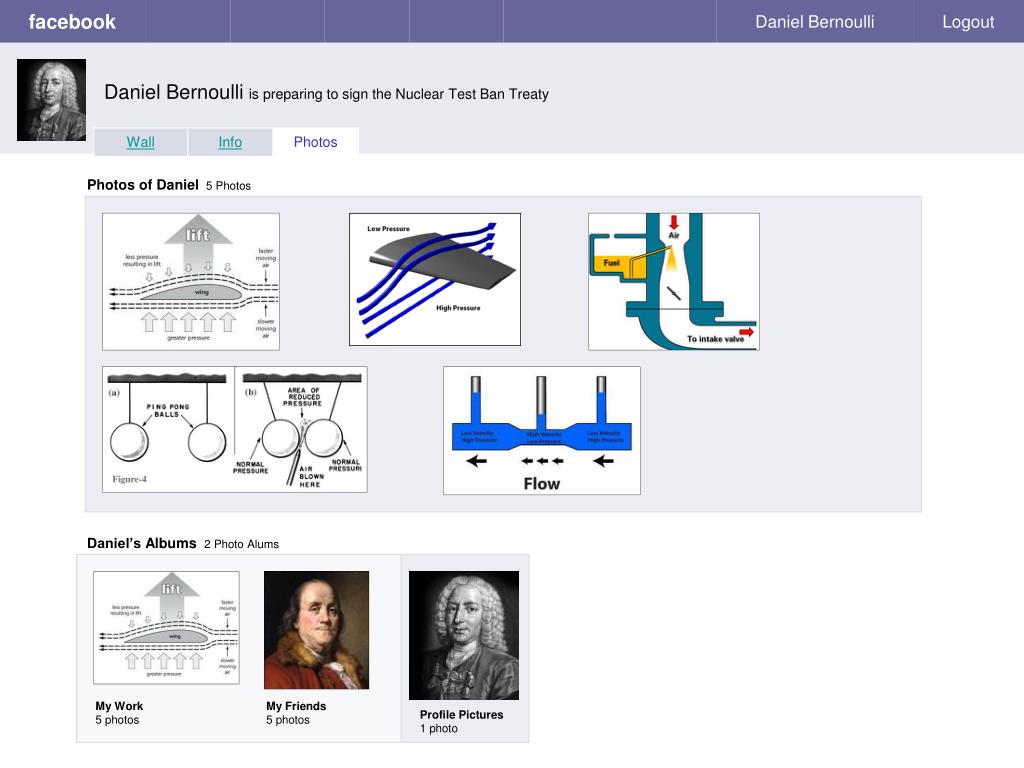Switch to the Wall tab
Screen dimensions: 1024x768
[140, 142]
